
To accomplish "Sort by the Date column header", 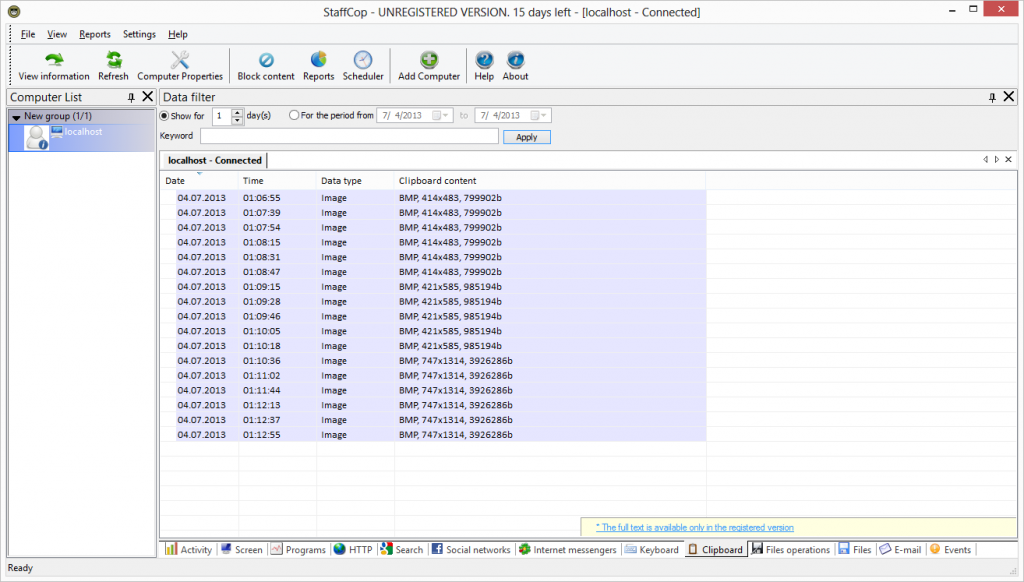I will pyautogui.click(x=199, y=181).
